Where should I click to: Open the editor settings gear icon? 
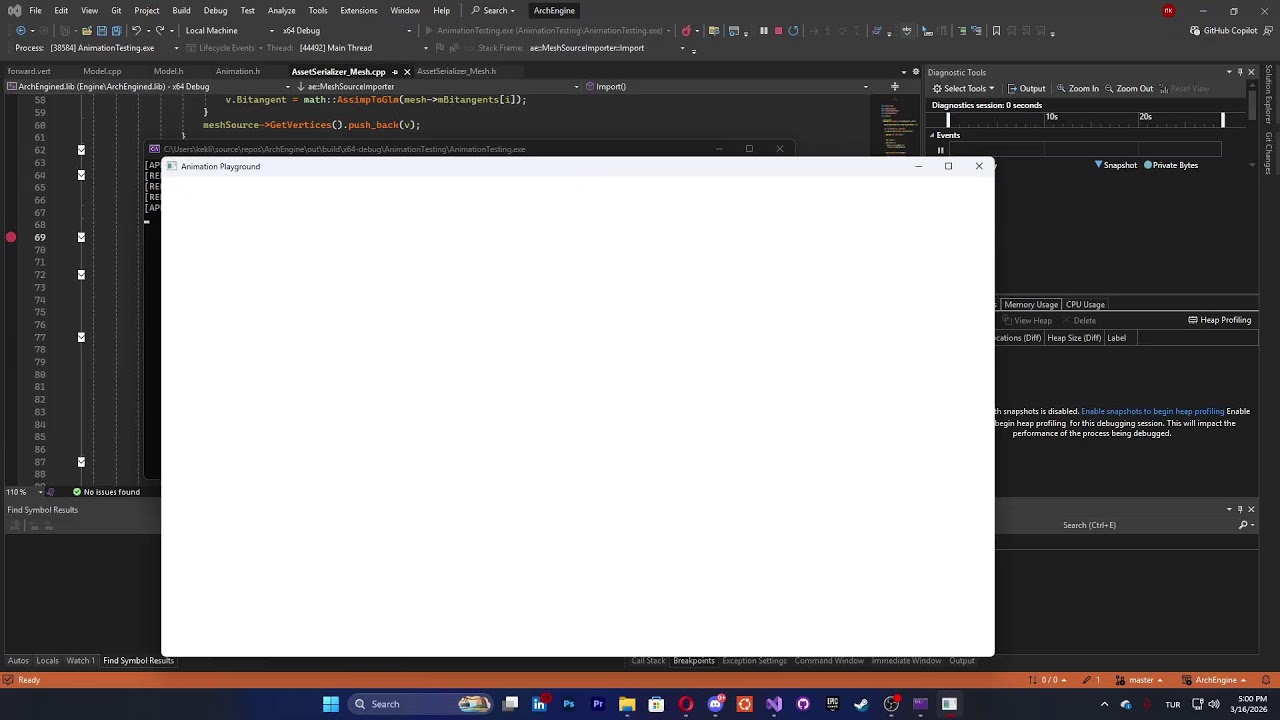(x=915, y=72)
